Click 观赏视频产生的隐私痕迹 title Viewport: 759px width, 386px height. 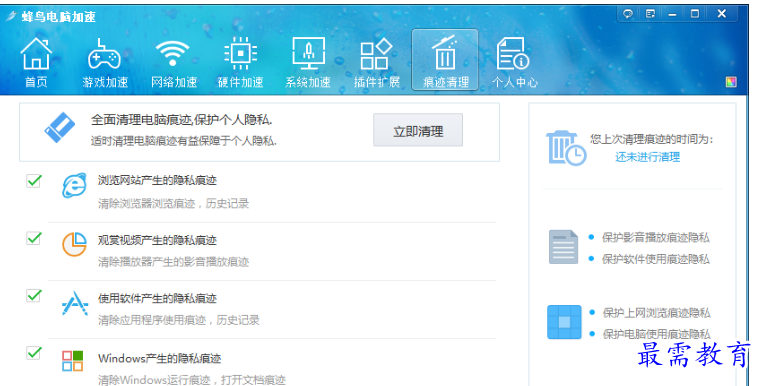[x=157, y=240]
